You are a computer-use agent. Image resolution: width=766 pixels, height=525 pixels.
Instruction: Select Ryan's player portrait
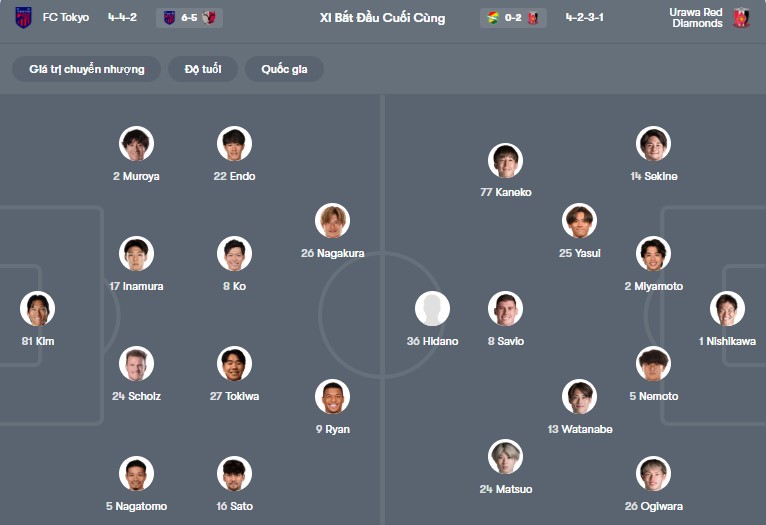point(332,397)
